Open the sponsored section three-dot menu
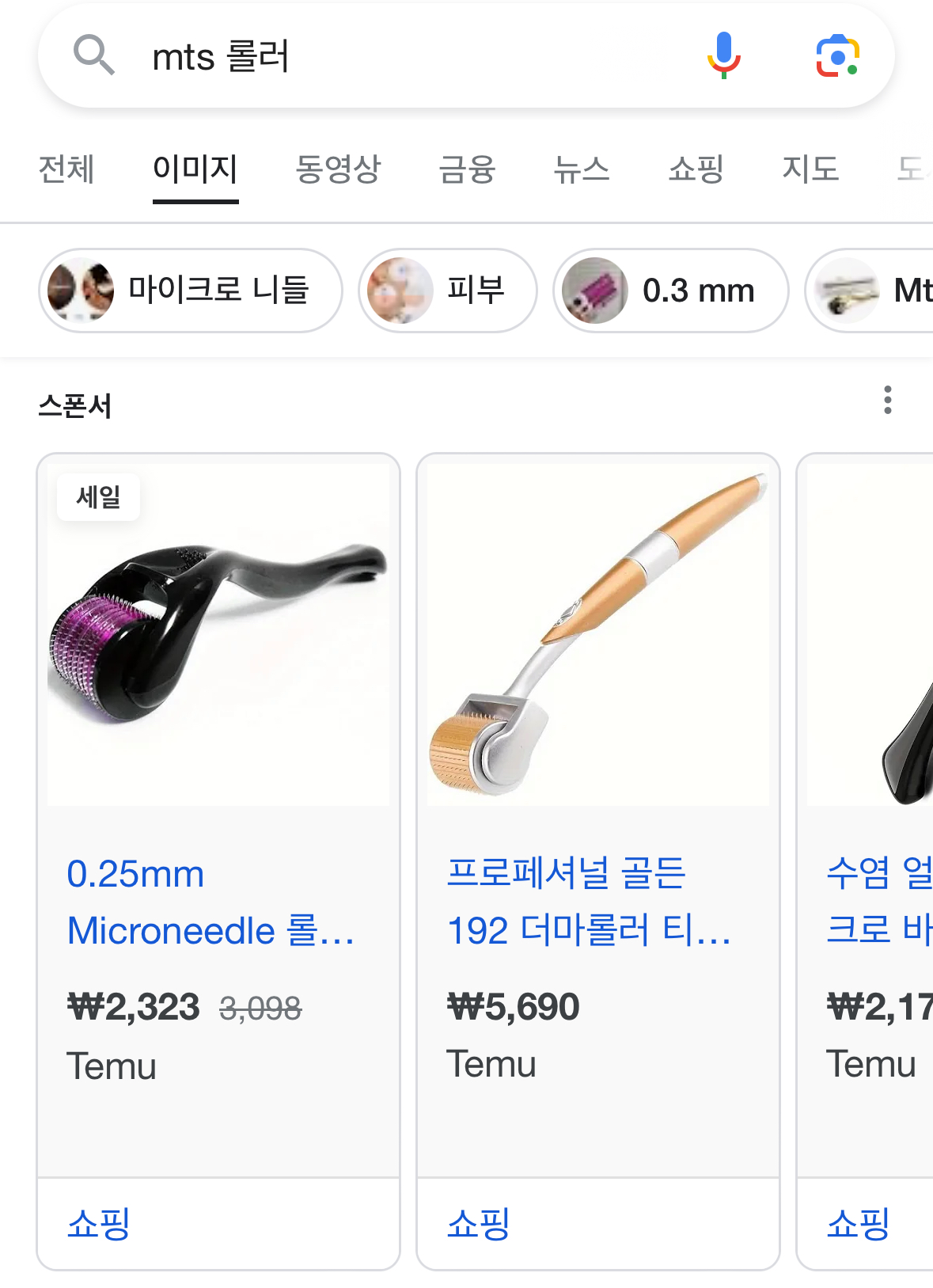Viewport: 933px width, 1288px height. tap(888, 401)
